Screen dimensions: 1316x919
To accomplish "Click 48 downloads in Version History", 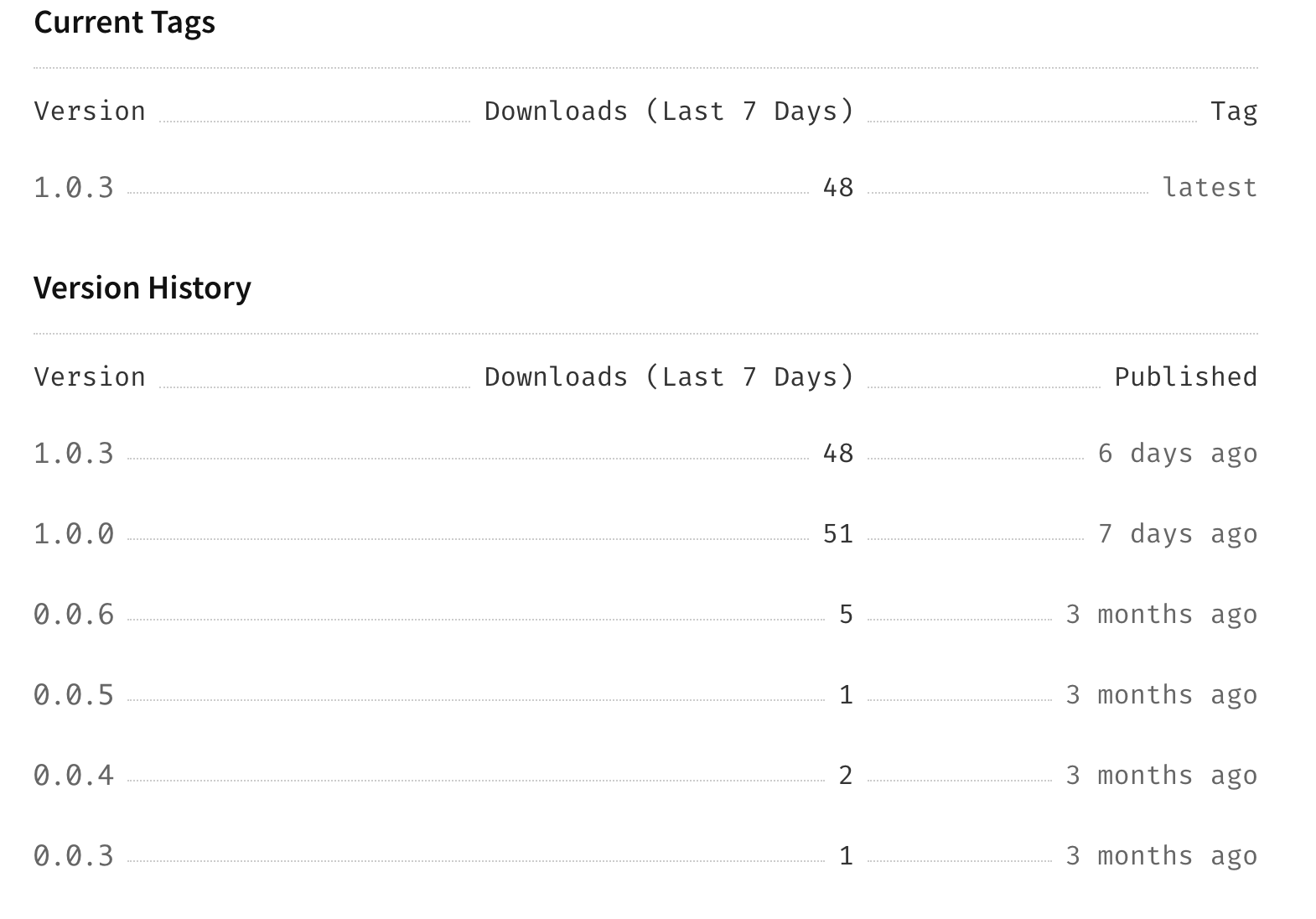I will point(837,453).
